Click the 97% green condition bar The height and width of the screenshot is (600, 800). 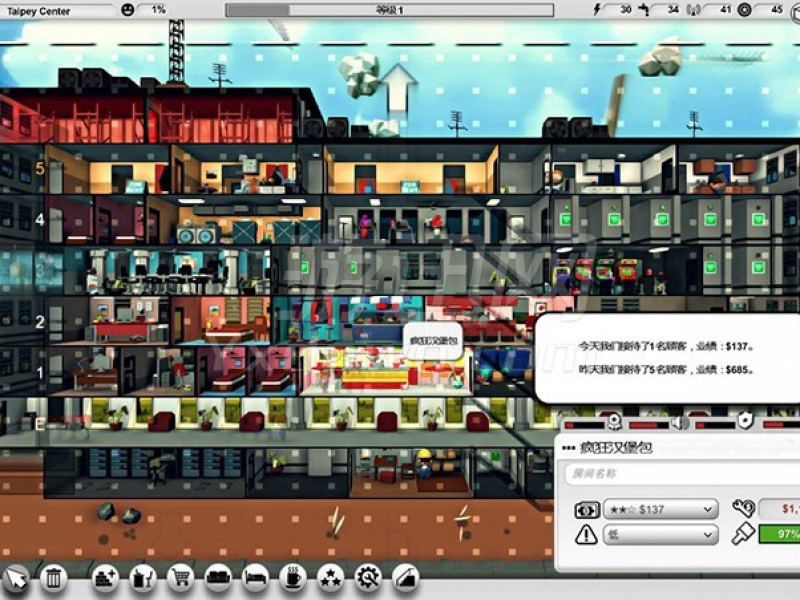pyautogui.click(x=780, y=535)
